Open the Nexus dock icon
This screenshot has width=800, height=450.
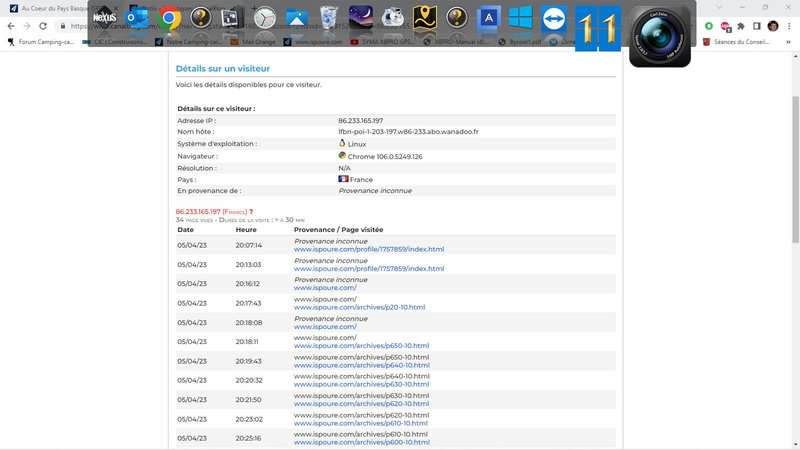pyautogui.click(x=105, y=18)
